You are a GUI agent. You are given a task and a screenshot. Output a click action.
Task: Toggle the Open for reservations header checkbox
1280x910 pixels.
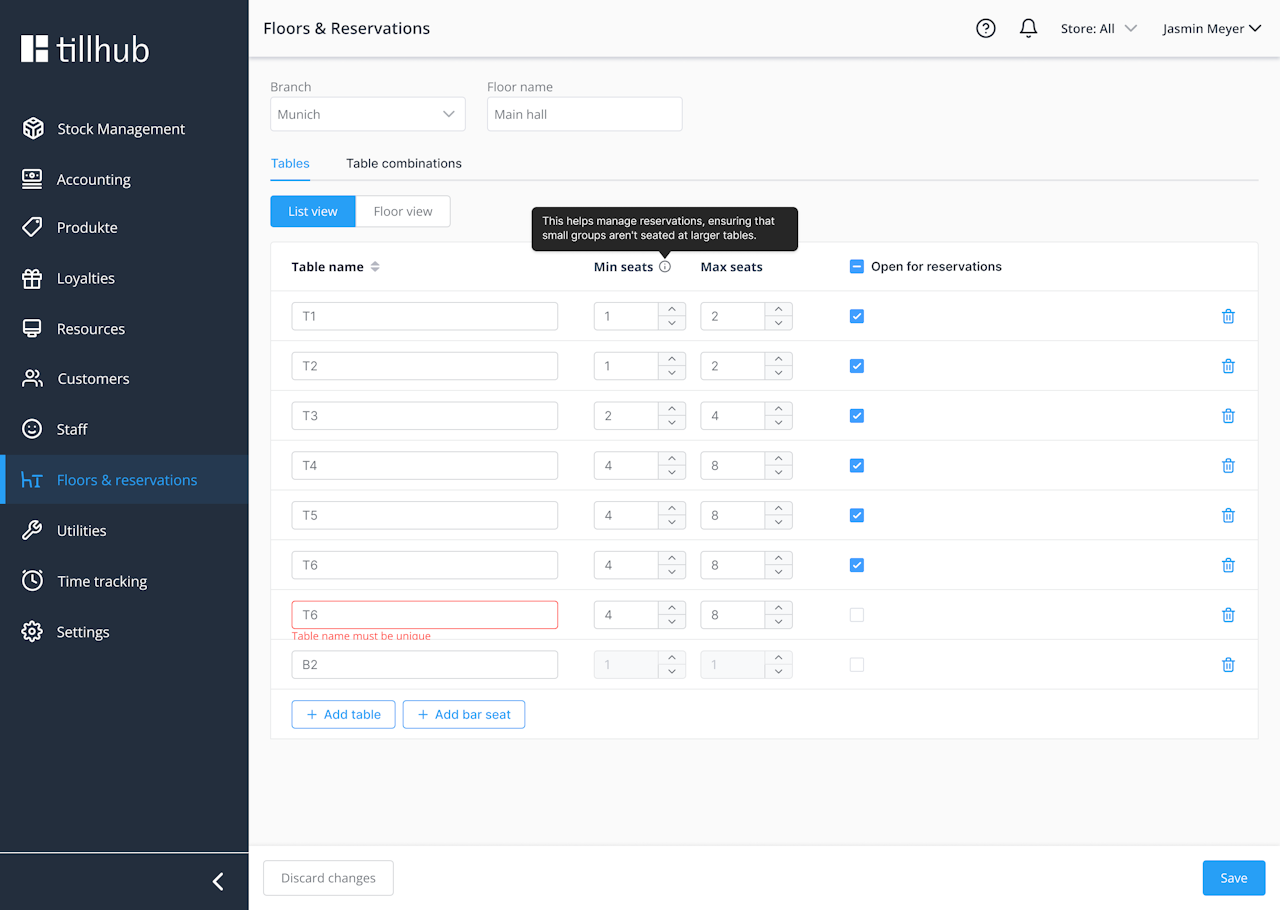[x=857, y=267]
